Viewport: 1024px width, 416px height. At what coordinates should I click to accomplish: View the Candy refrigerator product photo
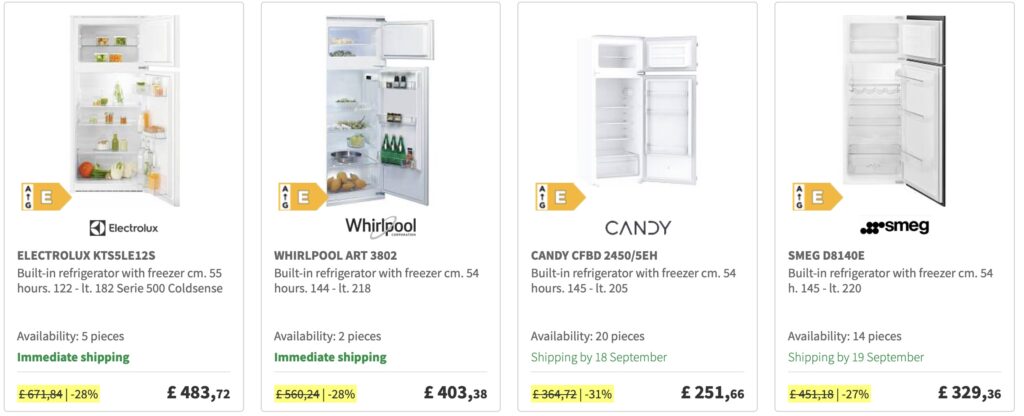pyautogui.click(x=637, y=109)
